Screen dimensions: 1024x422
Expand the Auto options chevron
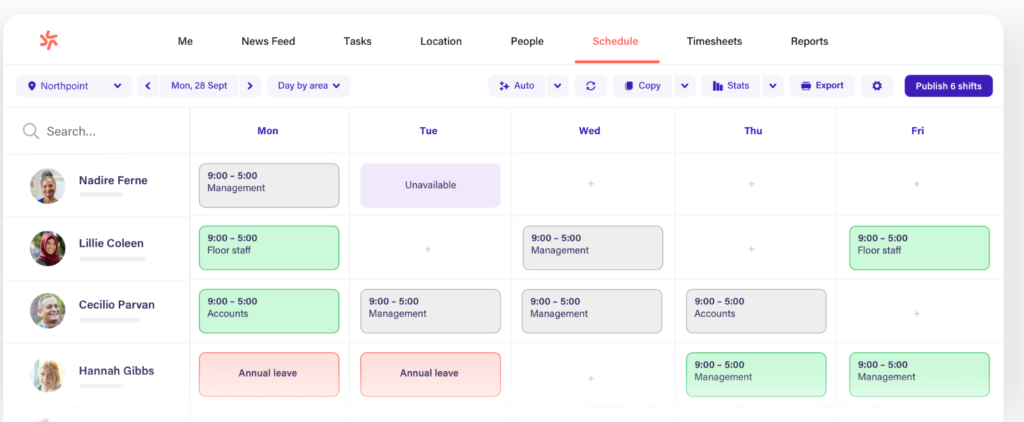coord(558,86)
